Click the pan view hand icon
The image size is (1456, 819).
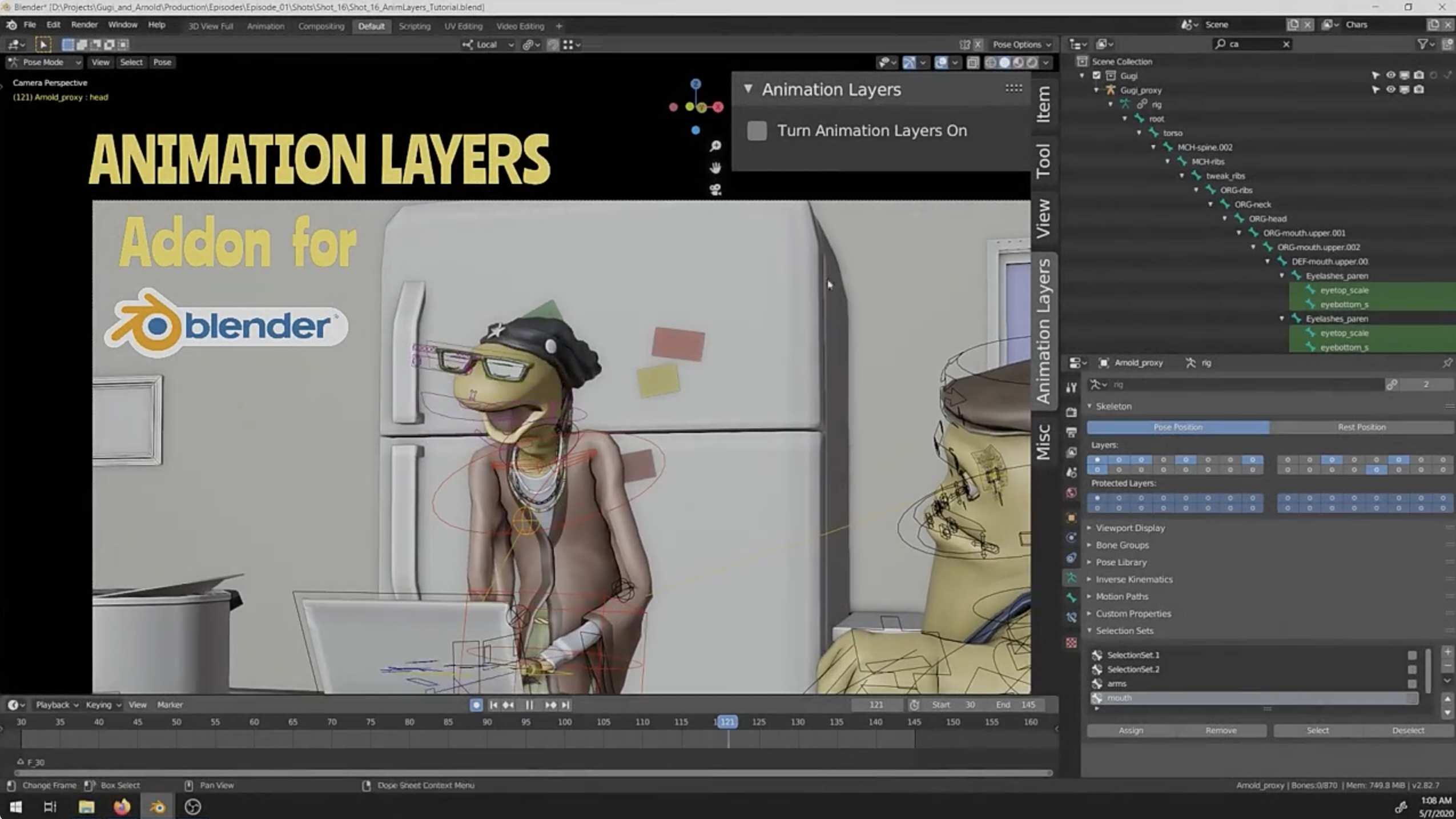click(715, 168)
